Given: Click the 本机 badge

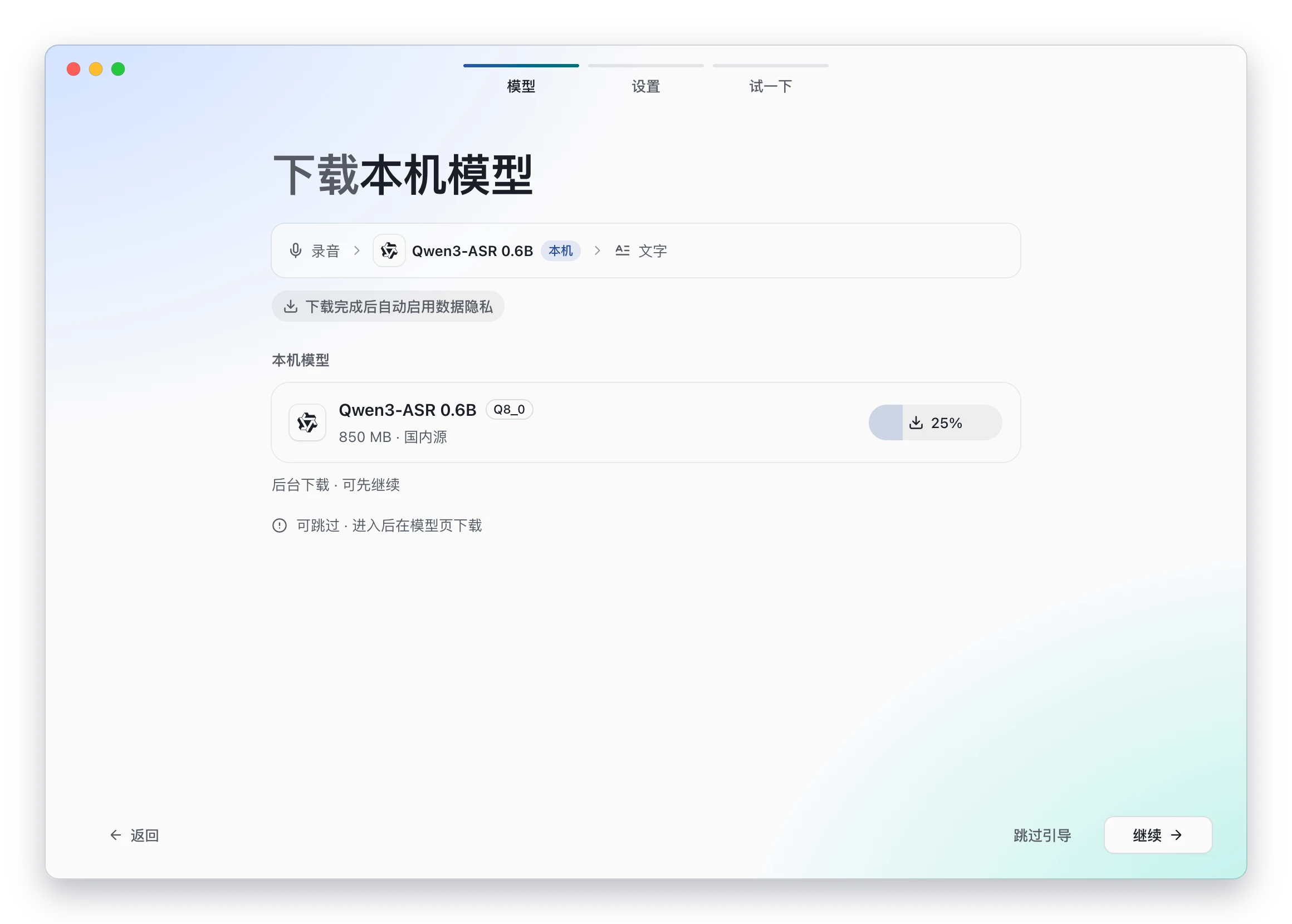Looking at the screenshot, I should [560, 250].
